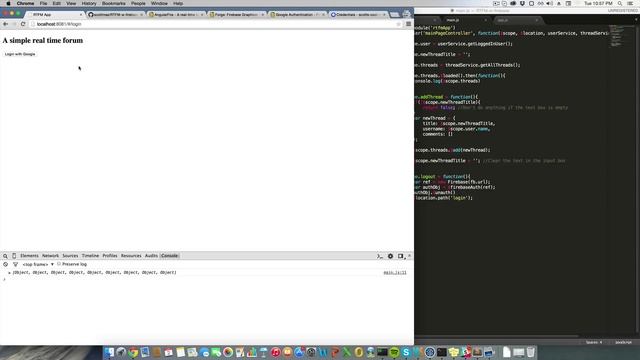Enable the Preserve log checkbox
Viewport: 640px width, 360px height.
pyautogui.click(x=59, y=264)
